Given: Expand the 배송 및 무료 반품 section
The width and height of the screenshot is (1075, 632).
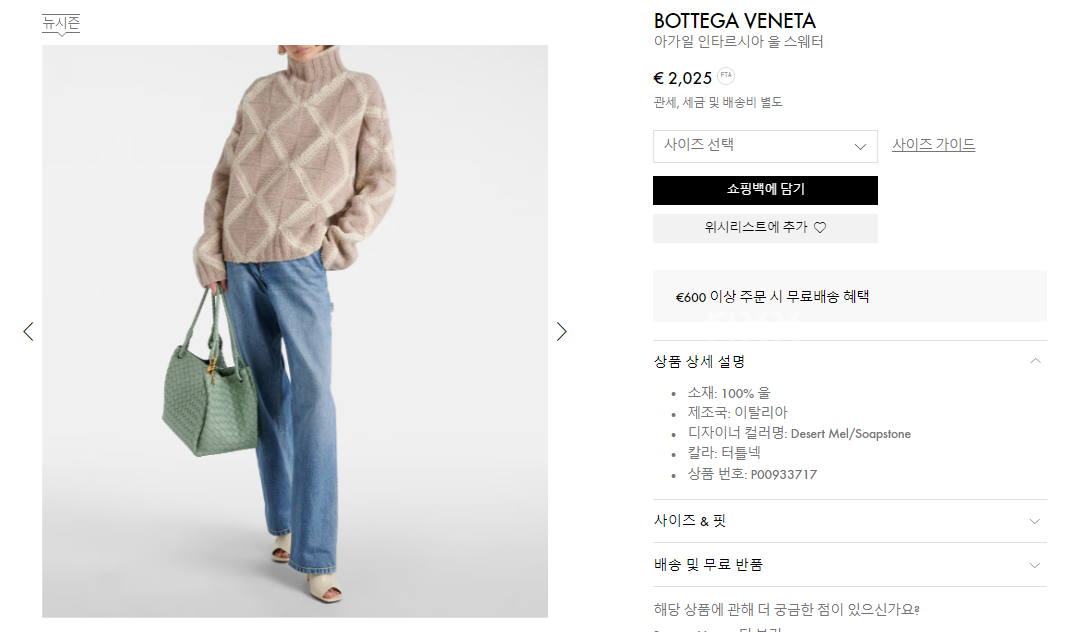Looking at the screenshot, I should (x=849, y=565).
